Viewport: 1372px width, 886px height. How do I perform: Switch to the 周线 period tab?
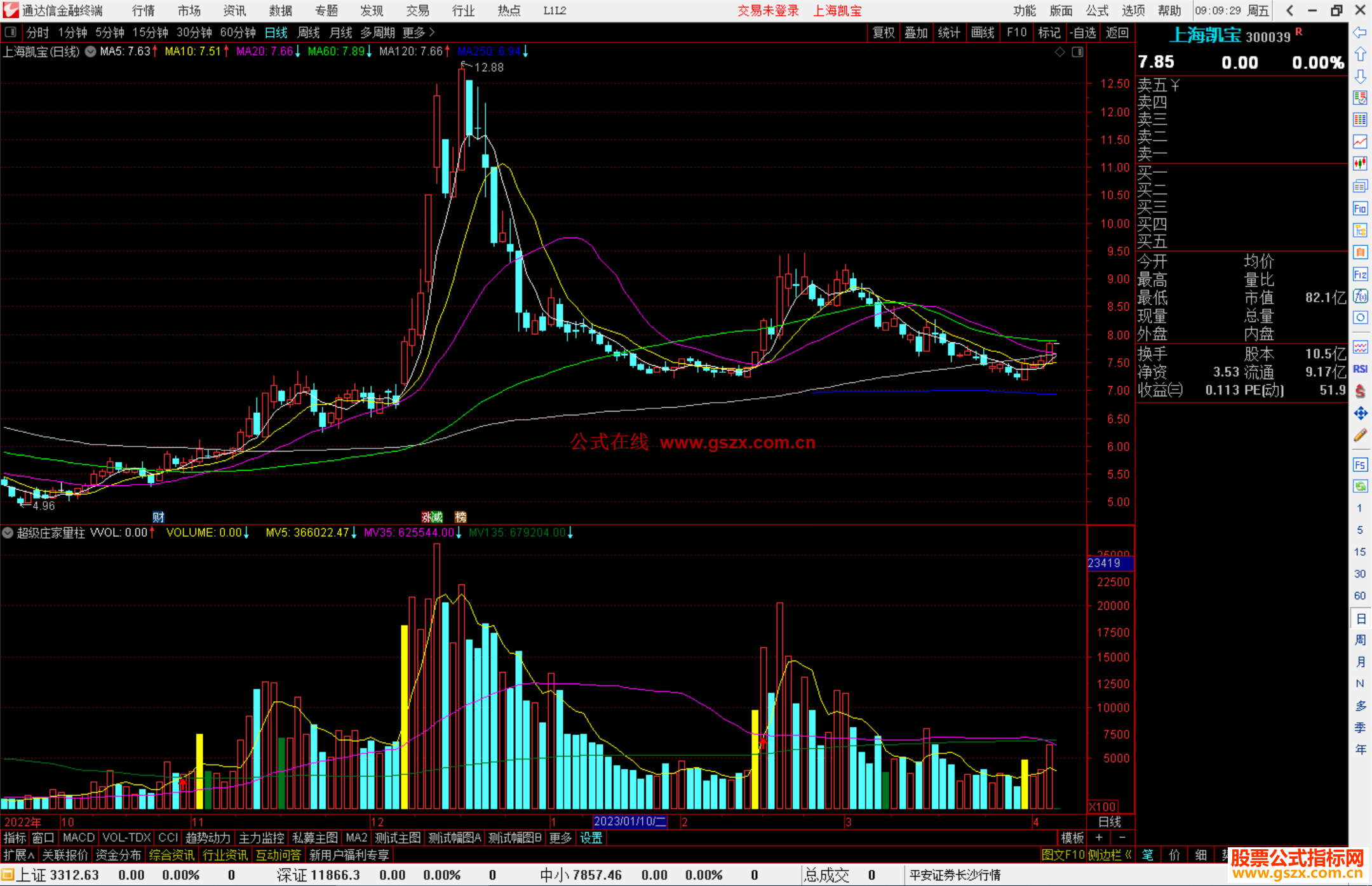click(x=309, y=32)
